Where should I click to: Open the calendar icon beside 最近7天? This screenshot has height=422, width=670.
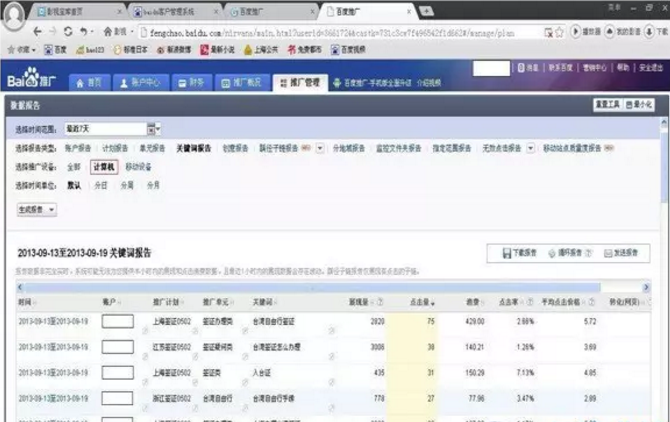click(153, 128)
